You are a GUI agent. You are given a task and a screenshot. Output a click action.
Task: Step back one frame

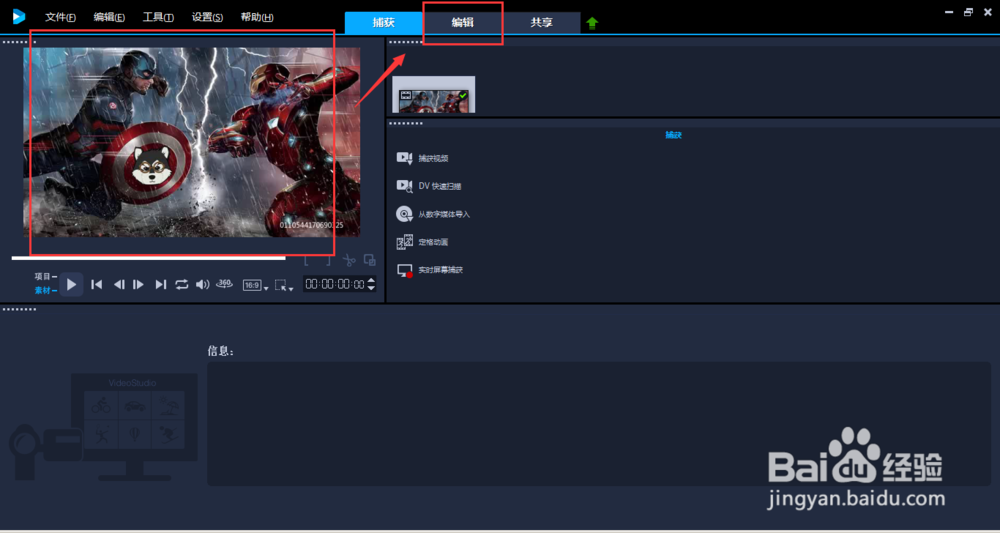pos(119,284)
